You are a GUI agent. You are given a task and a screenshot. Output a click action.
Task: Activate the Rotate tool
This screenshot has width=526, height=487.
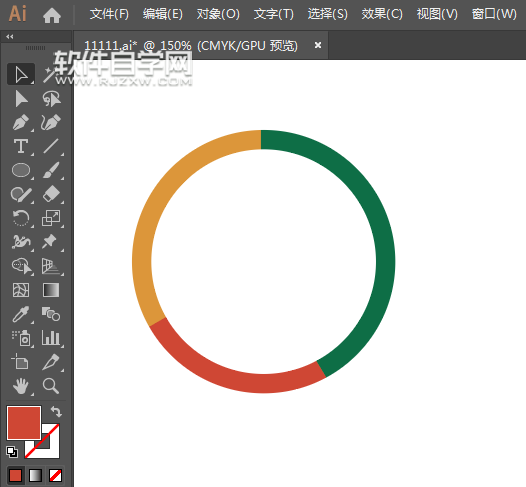pyautogui.click(x=21, y=218)
